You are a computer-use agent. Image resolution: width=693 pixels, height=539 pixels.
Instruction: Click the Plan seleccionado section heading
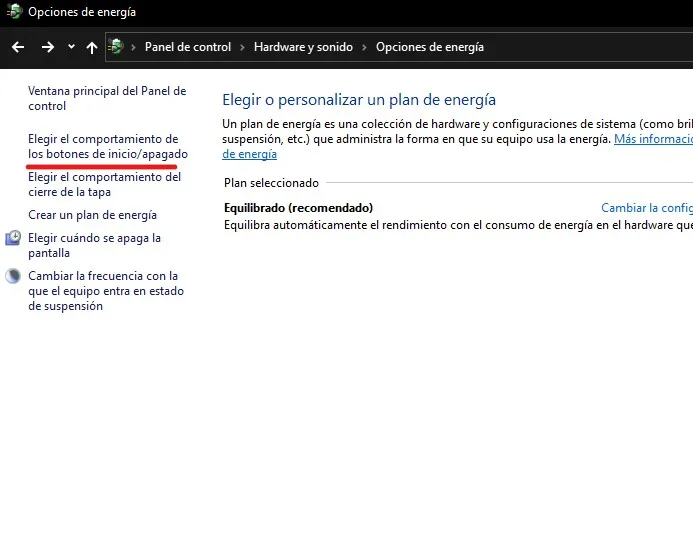[x=271, y=183]
